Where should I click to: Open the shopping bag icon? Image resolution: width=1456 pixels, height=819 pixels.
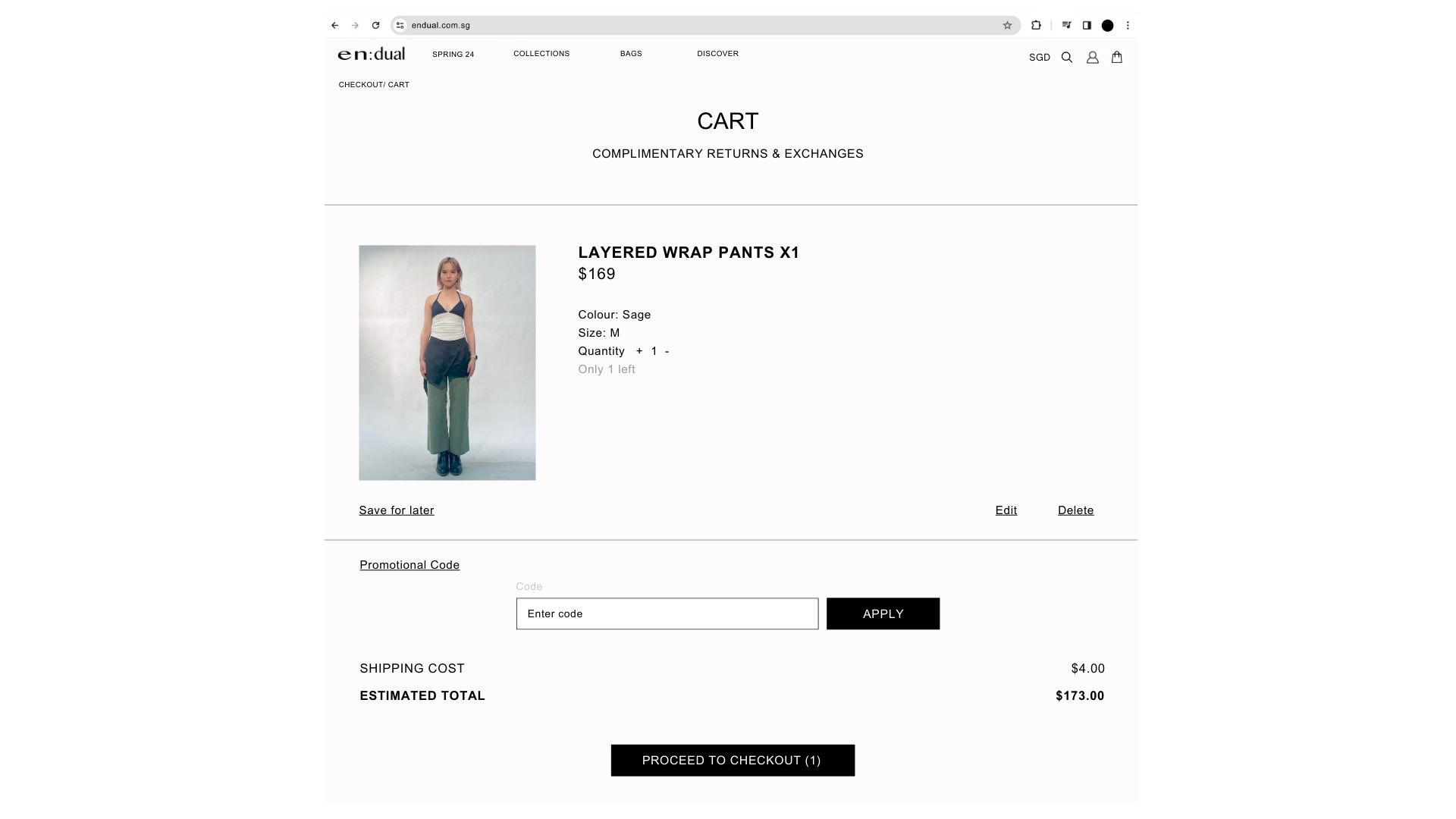1117,57
